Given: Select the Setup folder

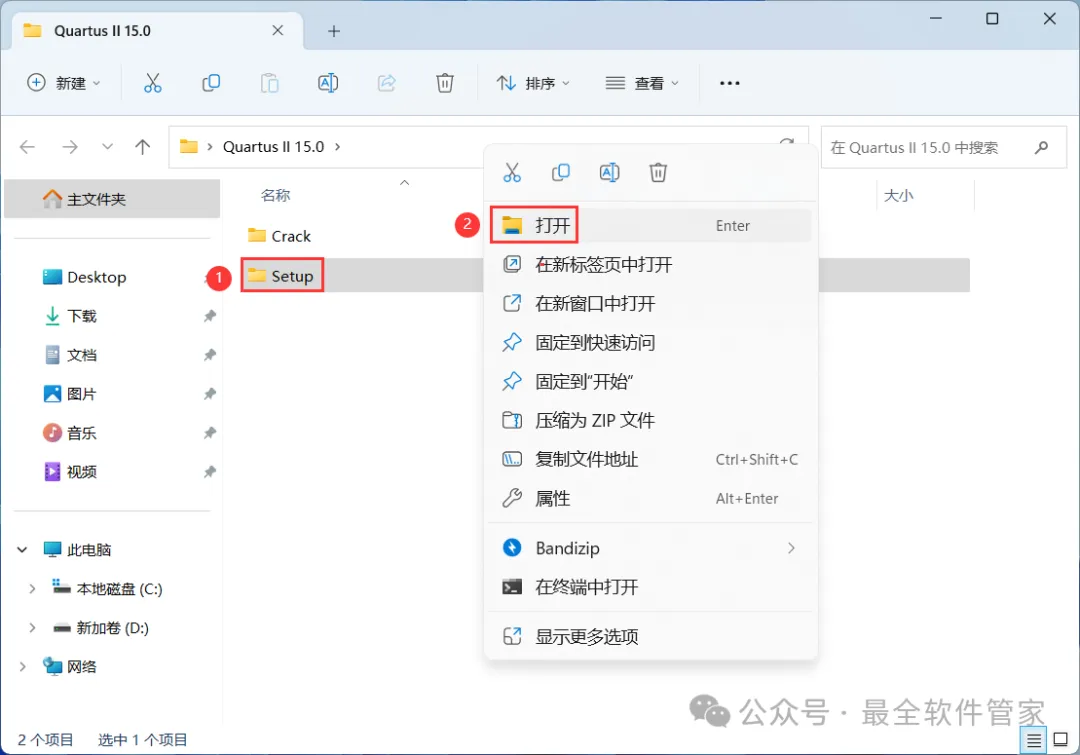Looking at the screenshot, I should click(x=282, y=276).
